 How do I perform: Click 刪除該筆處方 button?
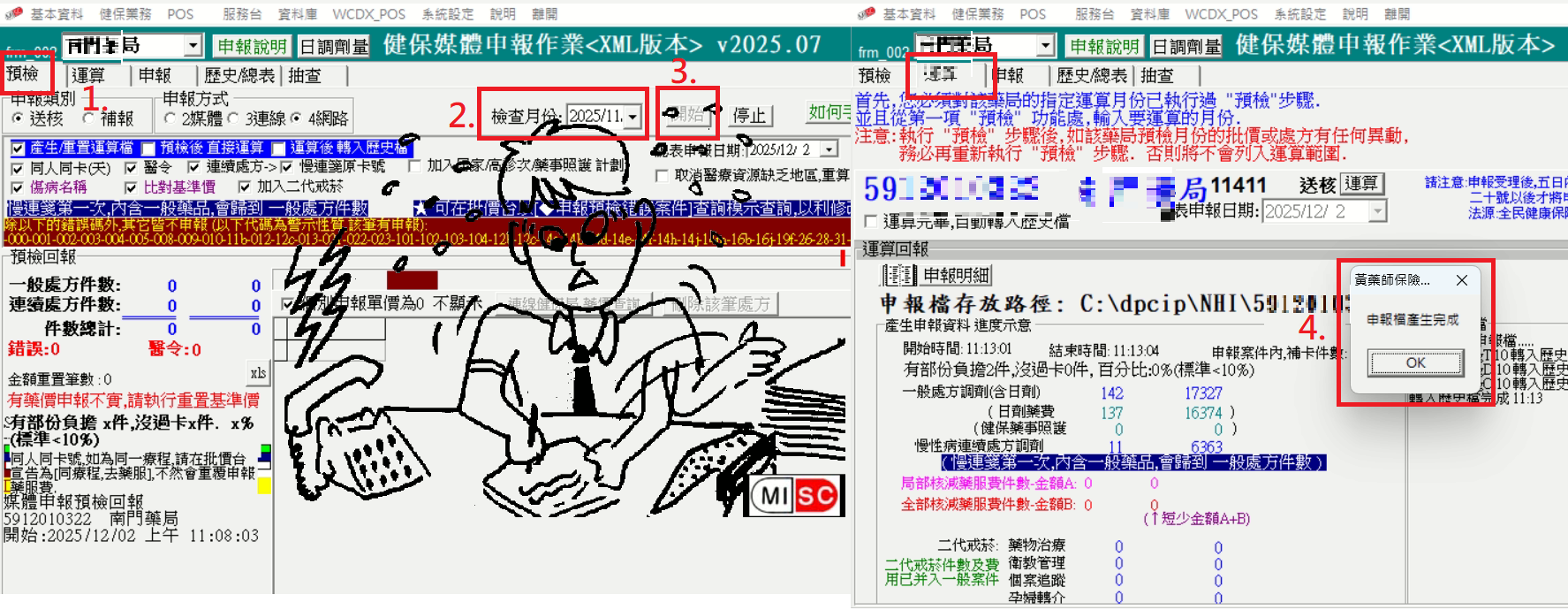[720, 304]
